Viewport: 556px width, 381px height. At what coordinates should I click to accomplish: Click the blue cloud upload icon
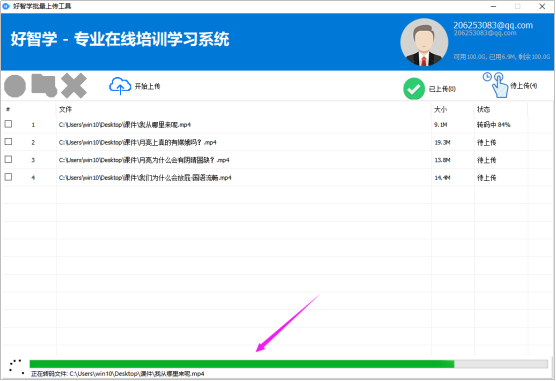120,86
